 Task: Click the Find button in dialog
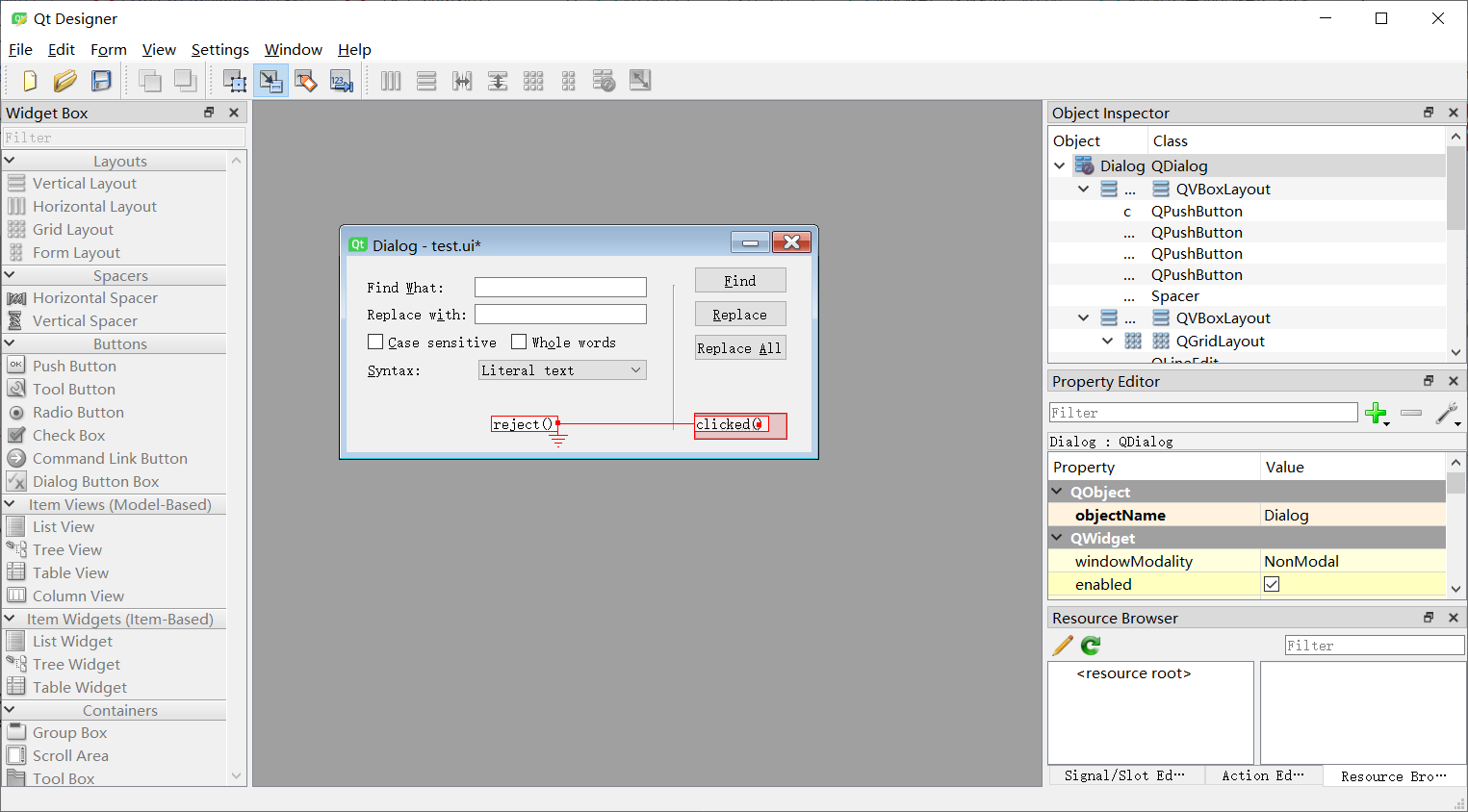tap(740, 280)
